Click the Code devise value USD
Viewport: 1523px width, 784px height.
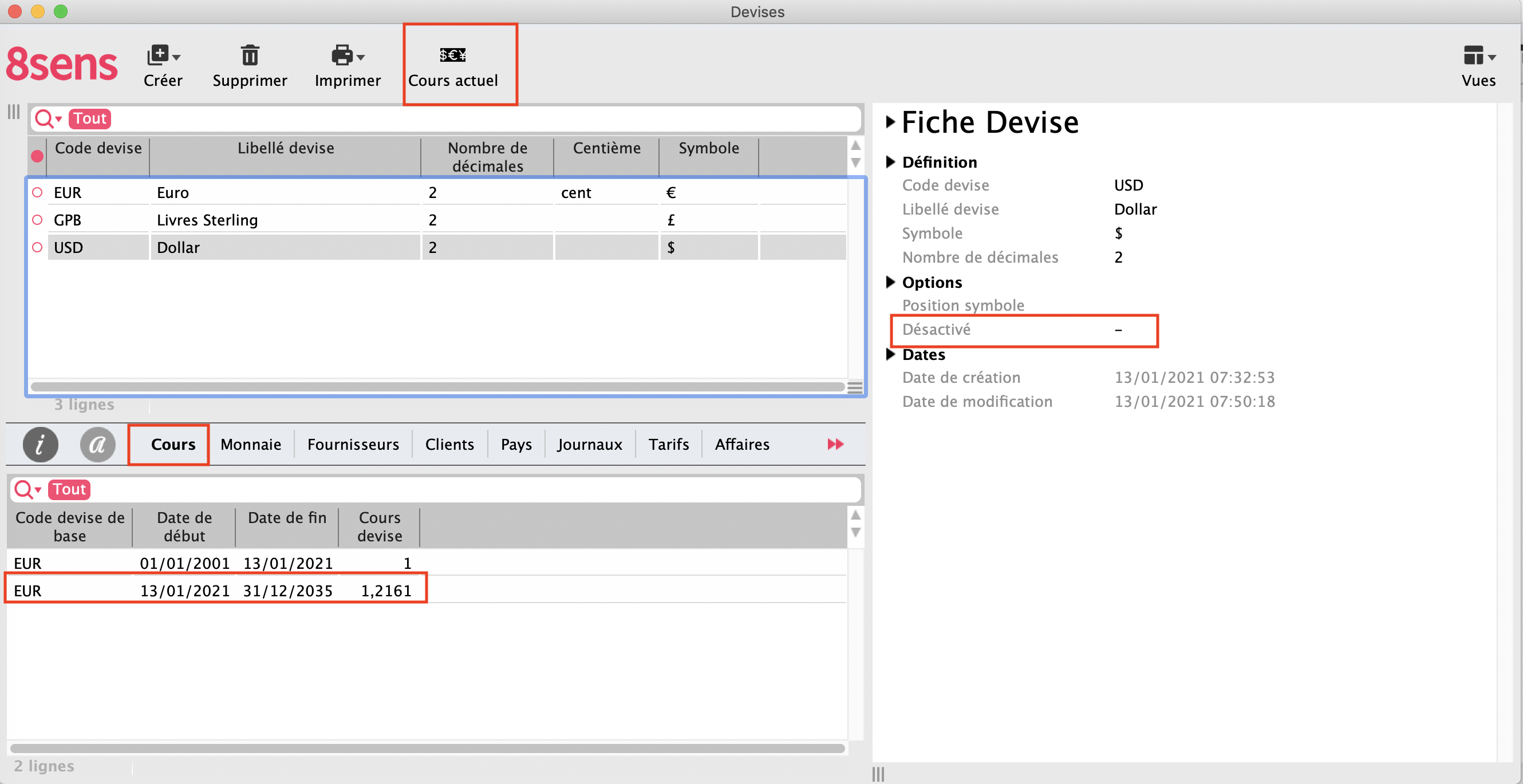[x=1128, y=185]
